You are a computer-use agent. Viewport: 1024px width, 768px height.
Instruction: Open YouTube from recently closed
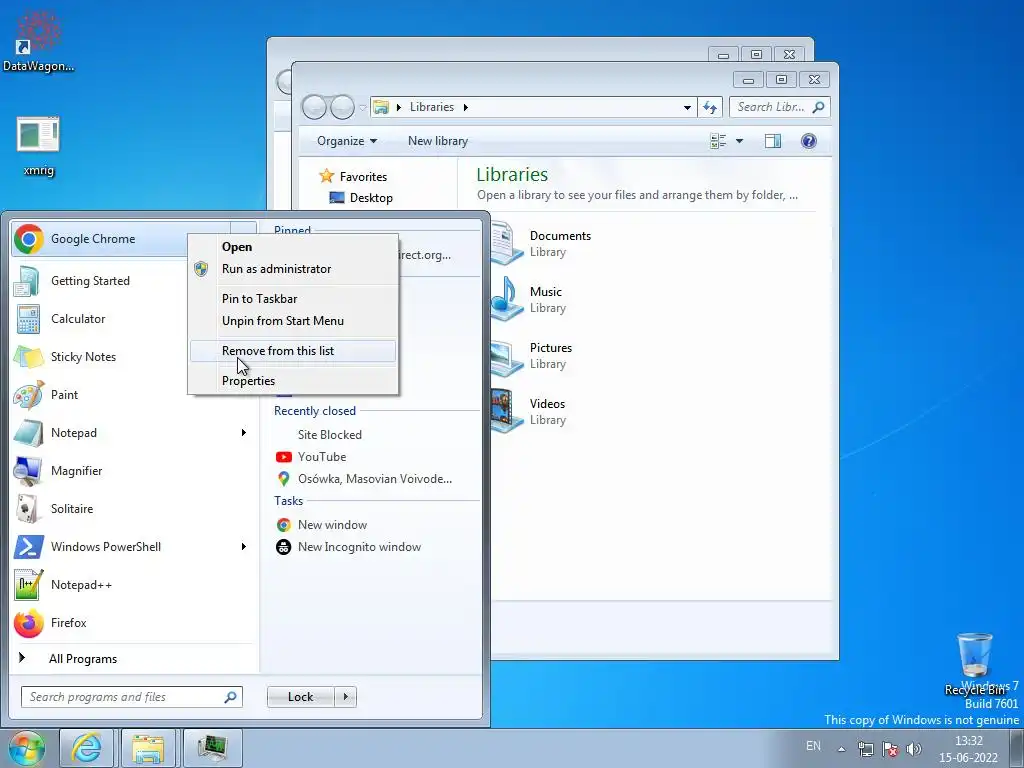tap(376, 457)
